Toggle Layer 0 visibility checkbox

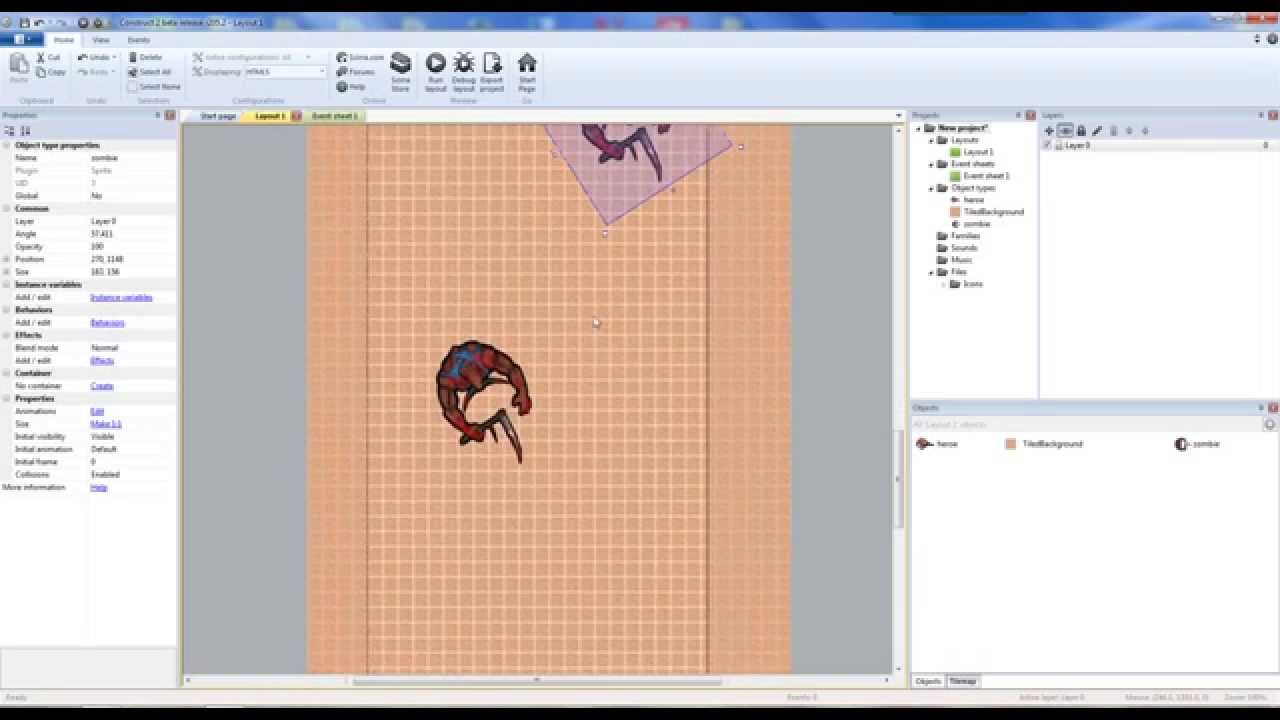pos(1047,145)
